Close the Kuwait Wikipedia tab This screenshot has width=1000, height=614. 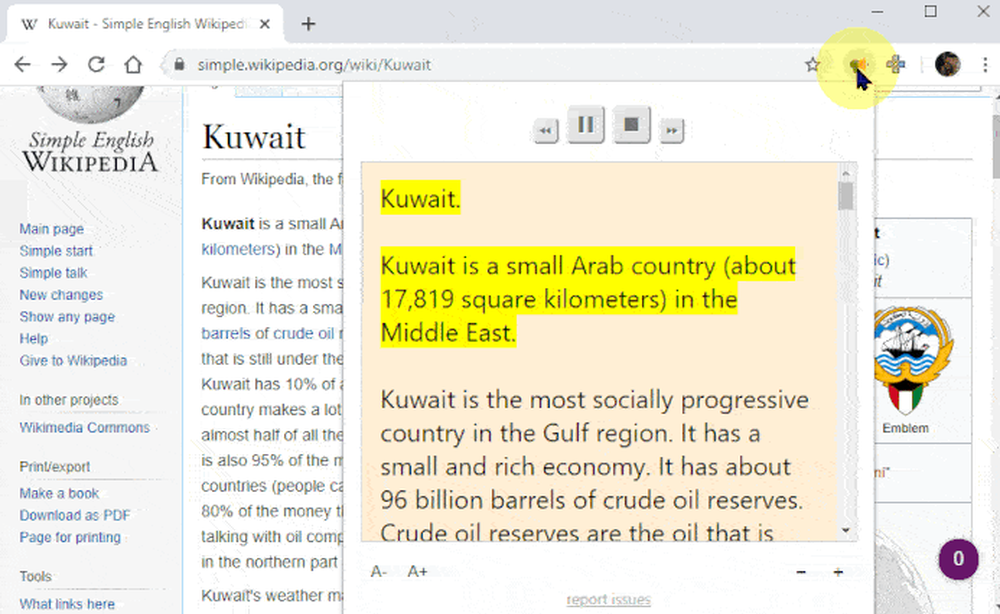click(x=265, y=24)
